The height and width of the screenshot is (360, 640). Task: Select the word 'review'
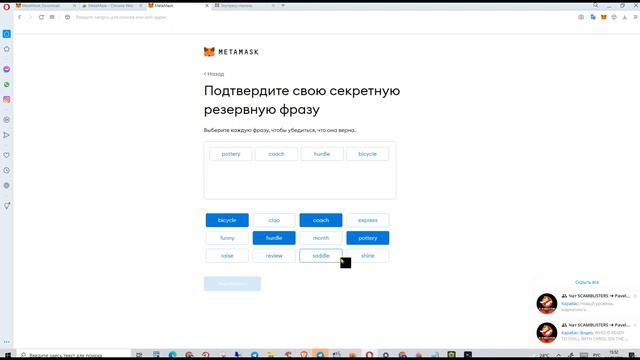coord(274,256)
